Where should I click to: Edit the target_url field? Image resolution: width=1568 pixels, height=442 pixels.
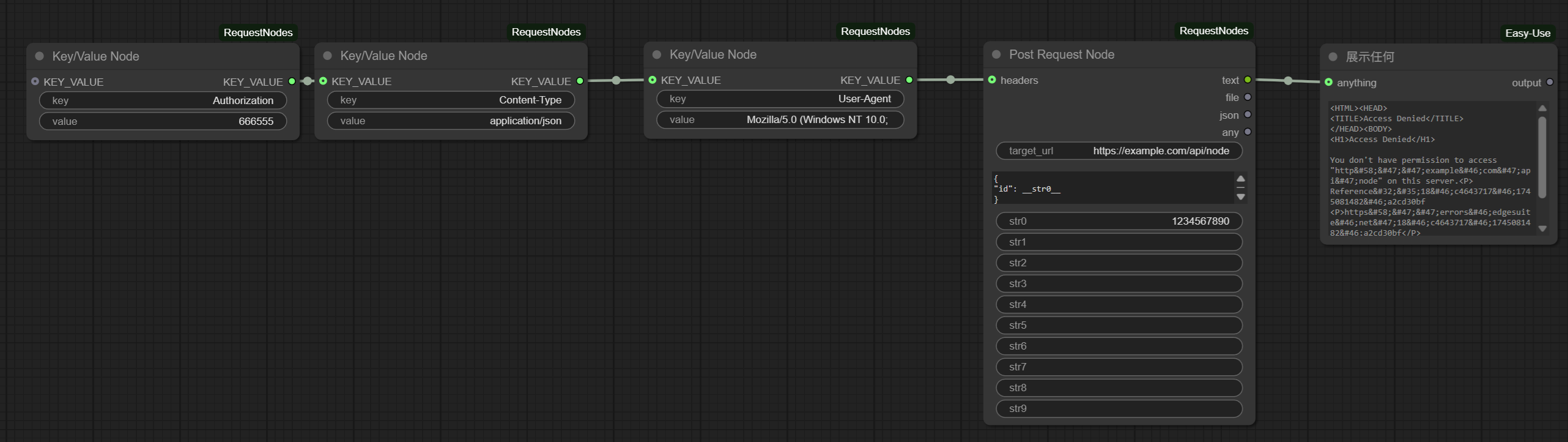[1119, 151]
